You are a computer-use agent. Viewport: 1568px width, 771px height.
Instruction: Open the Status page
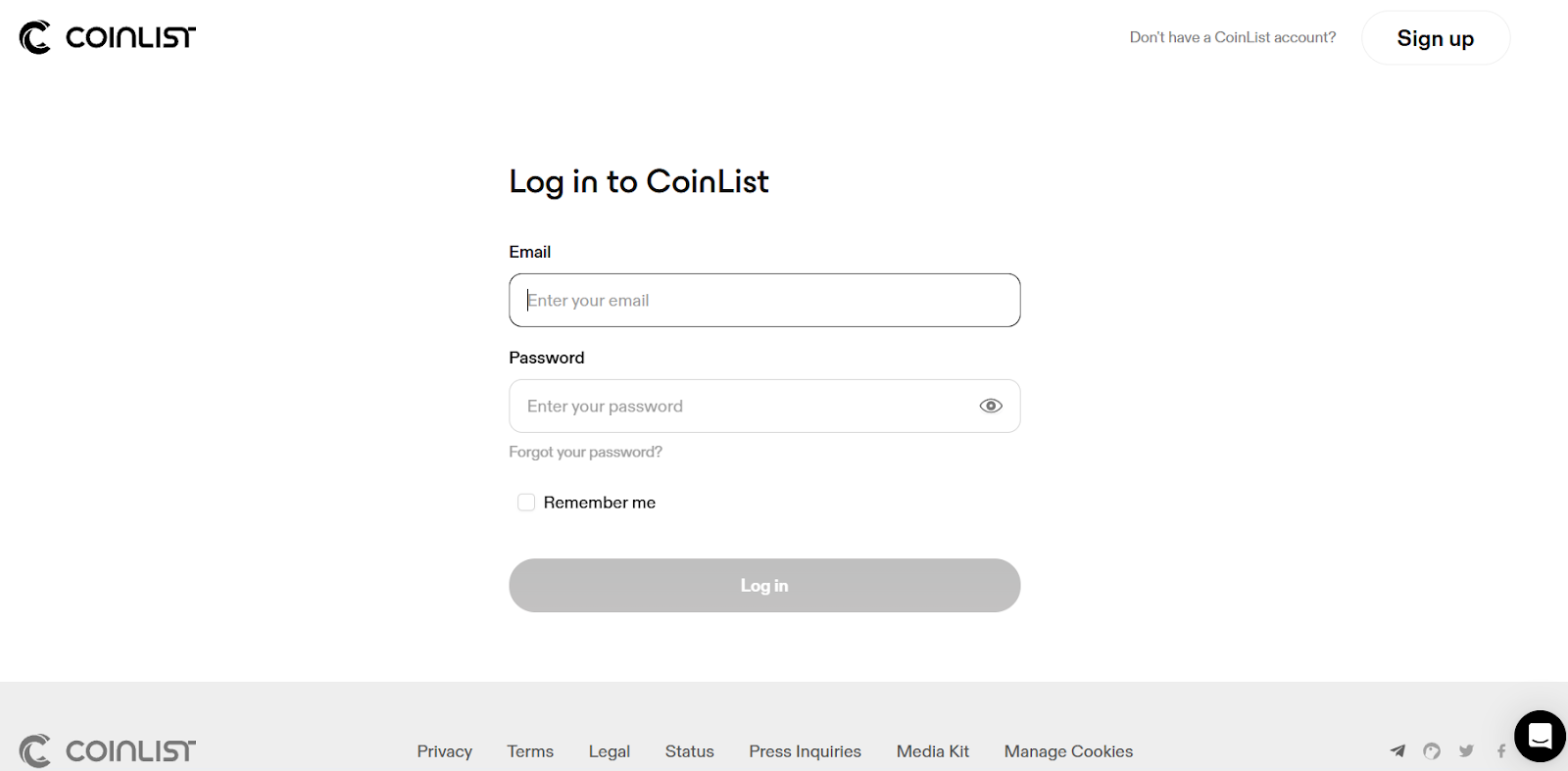point(689,750)
